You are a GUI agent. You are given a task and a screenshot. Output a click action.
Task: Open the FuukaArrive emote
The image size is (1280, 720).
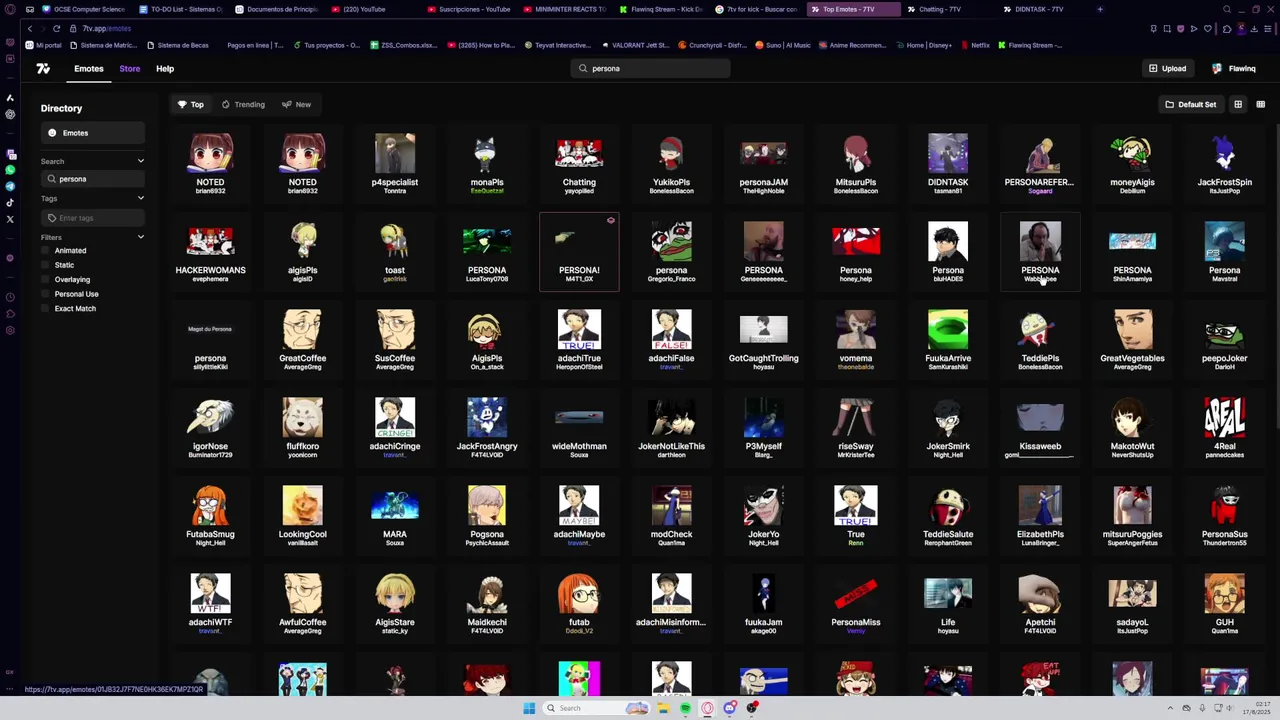tap(948, 340)
